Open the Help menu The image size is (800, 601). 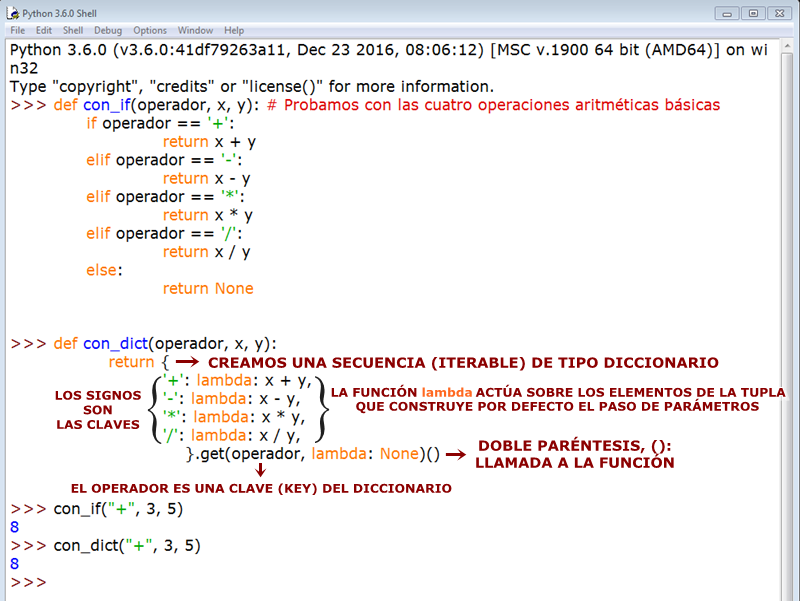tap(233, 30)
